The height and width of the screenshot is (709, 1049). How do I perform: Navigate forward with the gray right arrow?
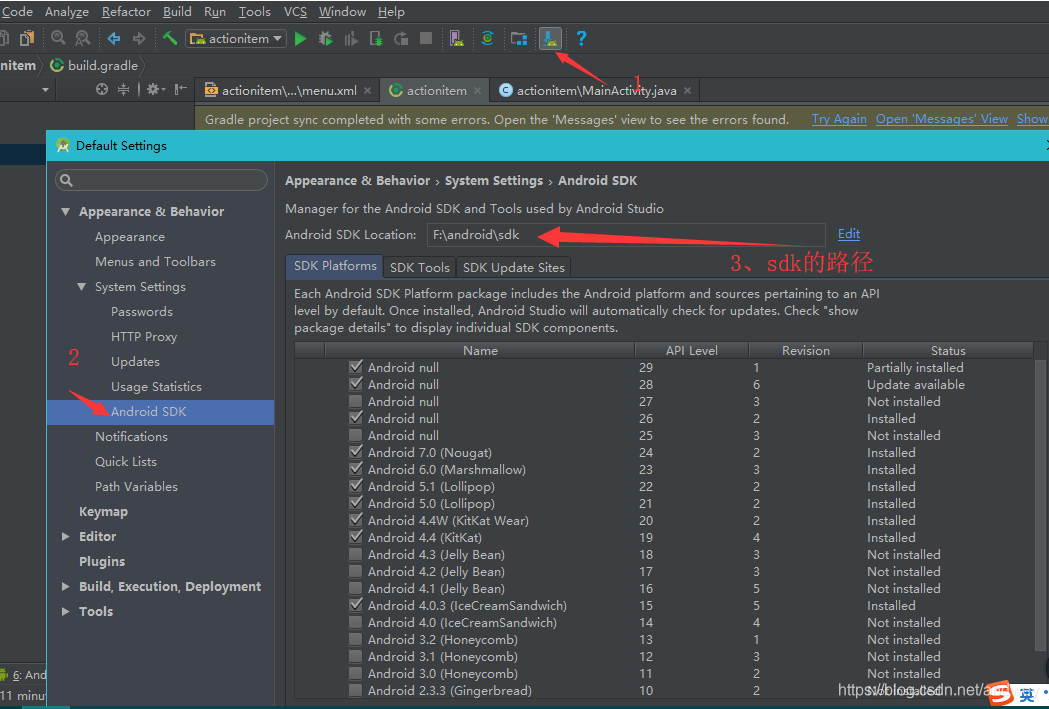(x=138, y=39)
